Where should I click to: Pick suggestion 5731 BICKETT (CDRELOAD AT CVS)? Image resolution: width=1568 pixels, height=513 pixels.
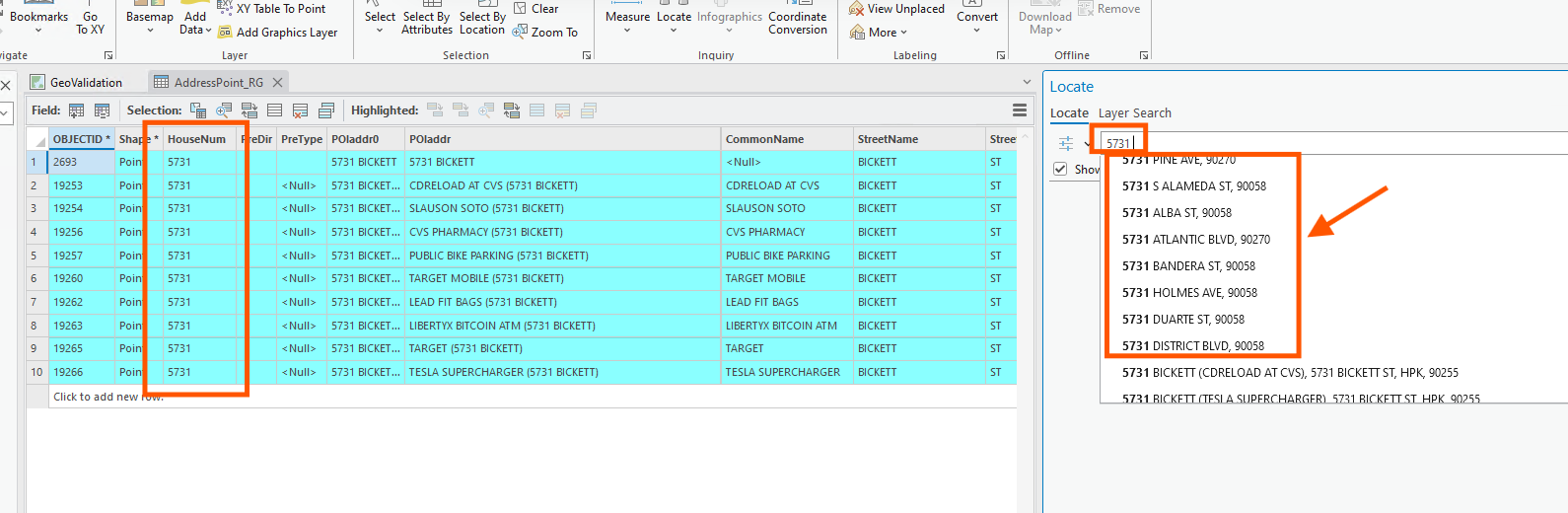click(1290, 373)
